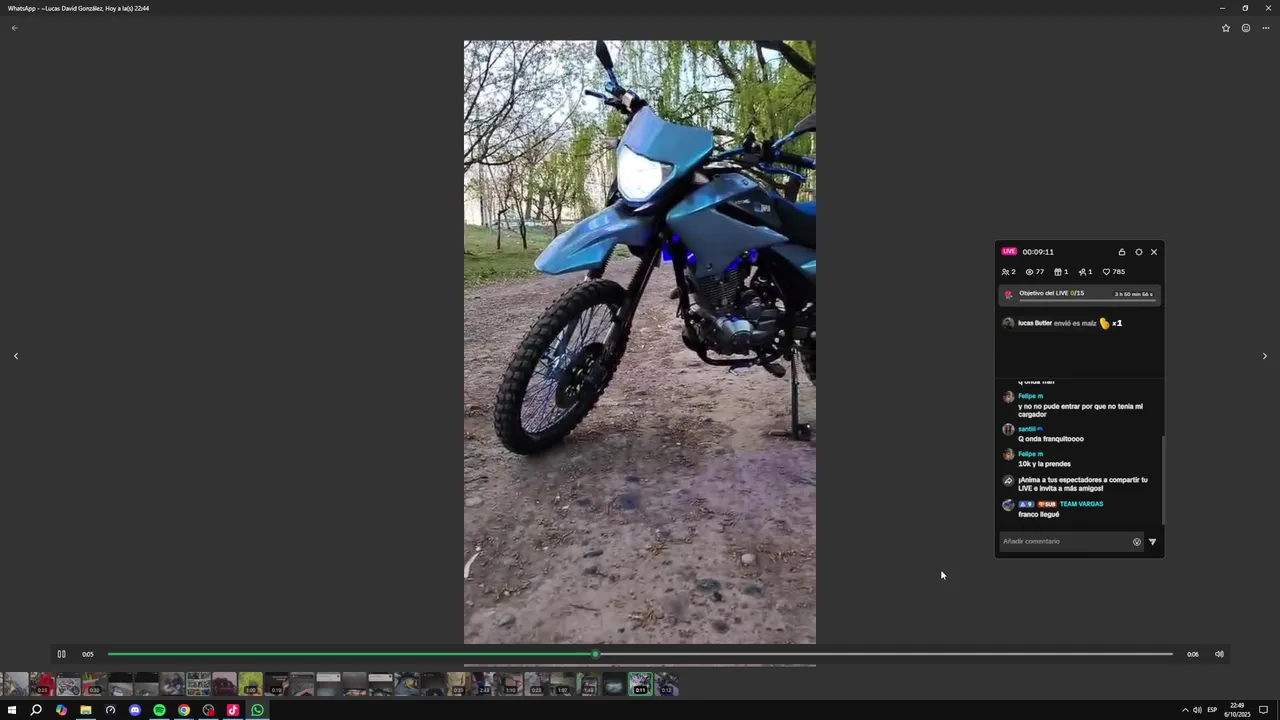1280x720 pixels.
Task: Open the chat filter funnel
Action: (x=1152, y=542)
